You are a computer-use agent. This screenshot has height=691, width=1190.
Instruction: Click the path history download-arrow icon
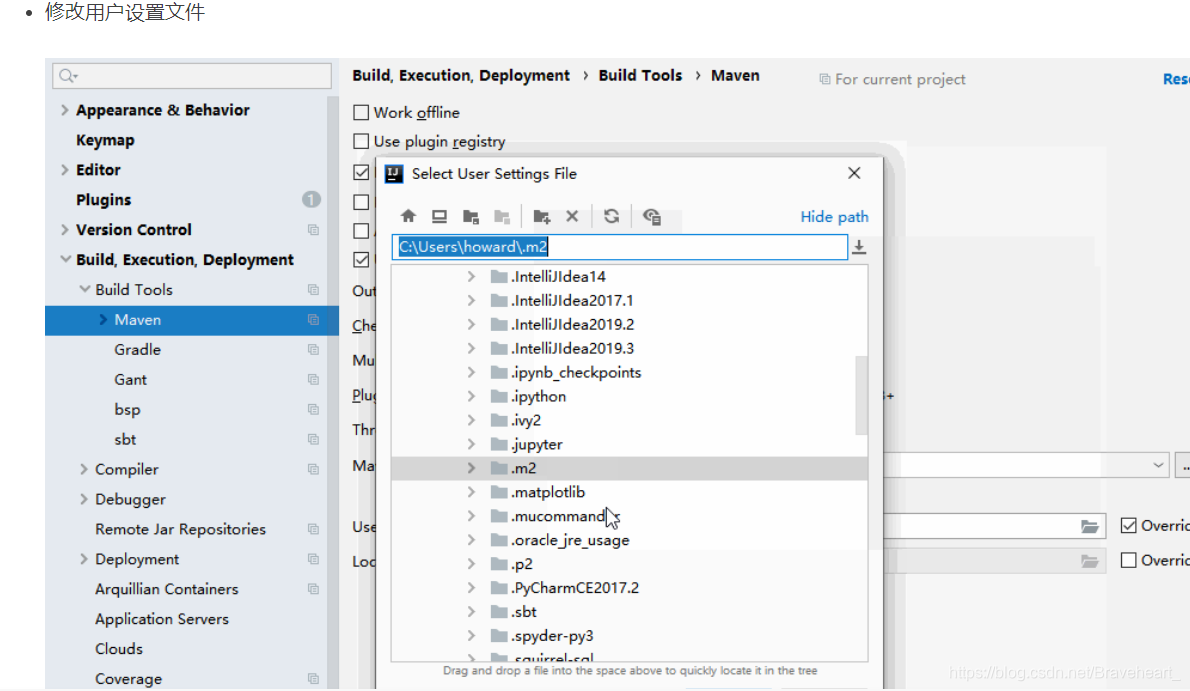(x=859, y=248)
